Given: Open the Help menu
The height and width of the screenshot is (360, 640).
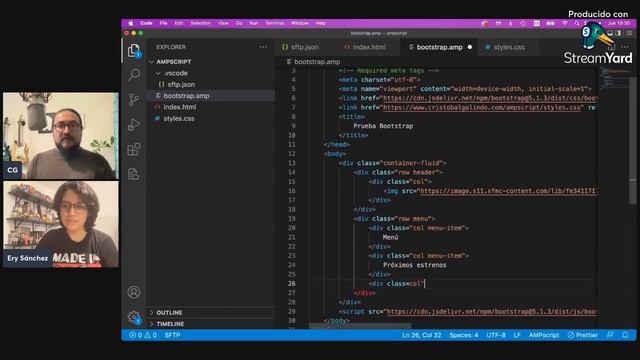Looking at the screenshot, I should point(321,23).
